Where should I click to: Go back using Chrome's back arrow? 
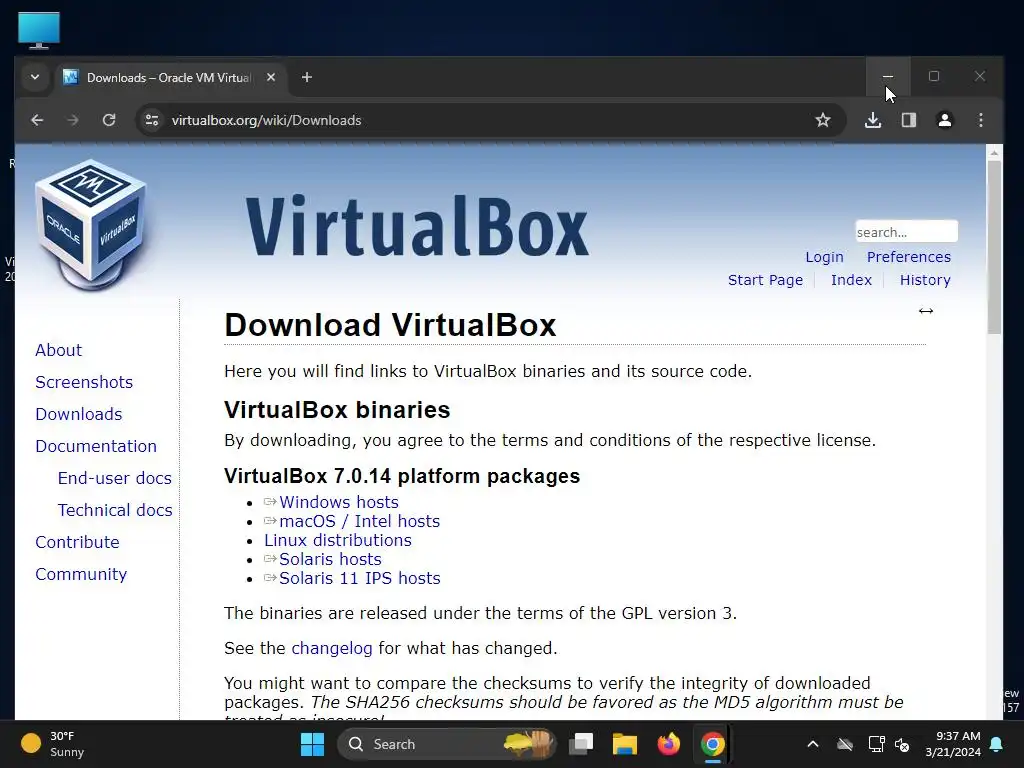coord(37,120)
